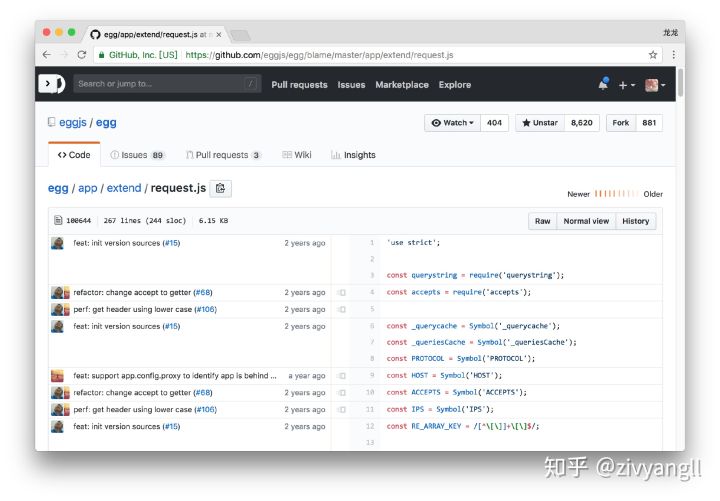Click the repository book icon
Viewport: 720px width, 501px height.
click(x=51, y=122)
